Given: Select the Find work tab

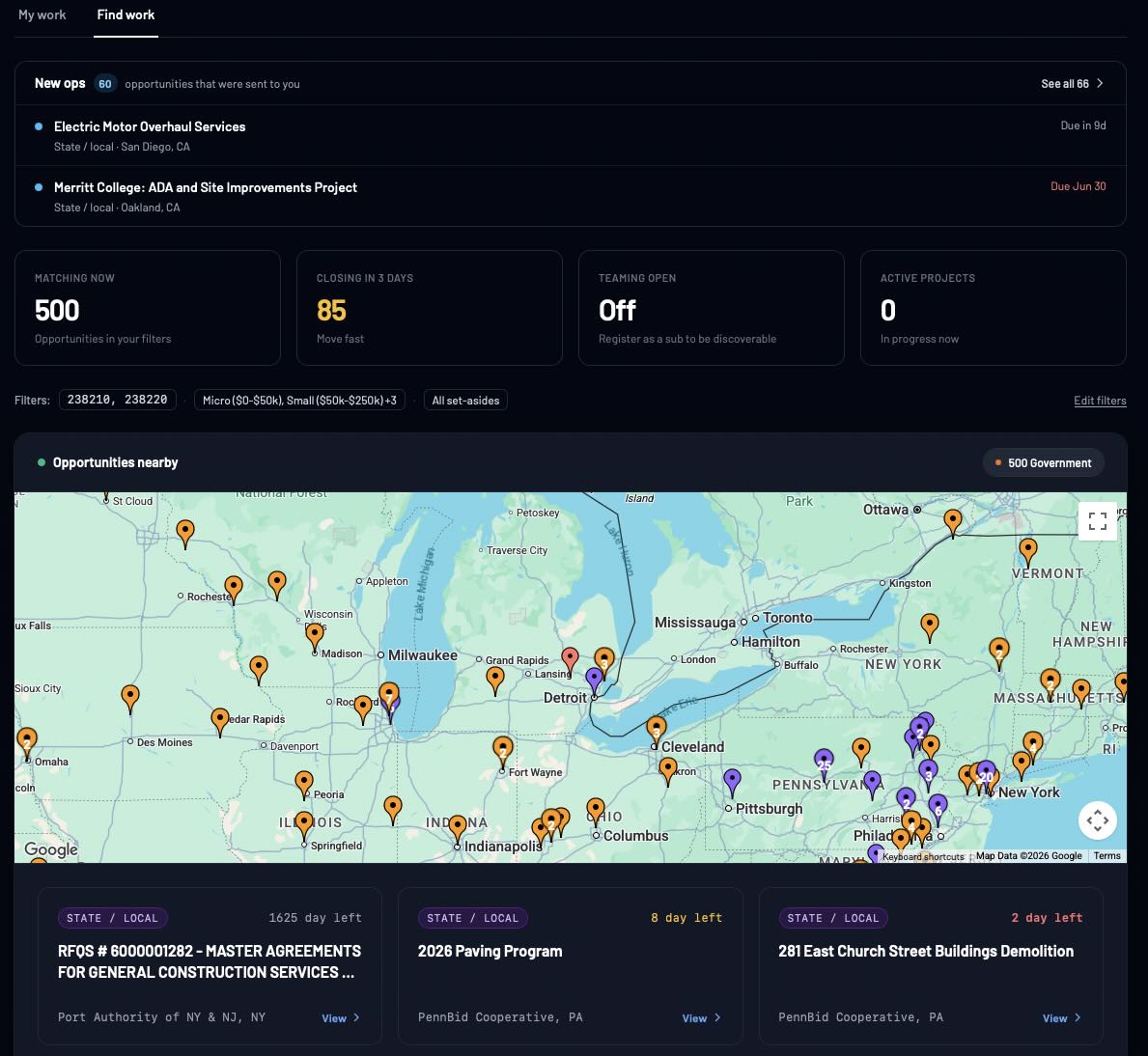Looking at the screenshot, I should pyautogui.click(x=126, y=14).
